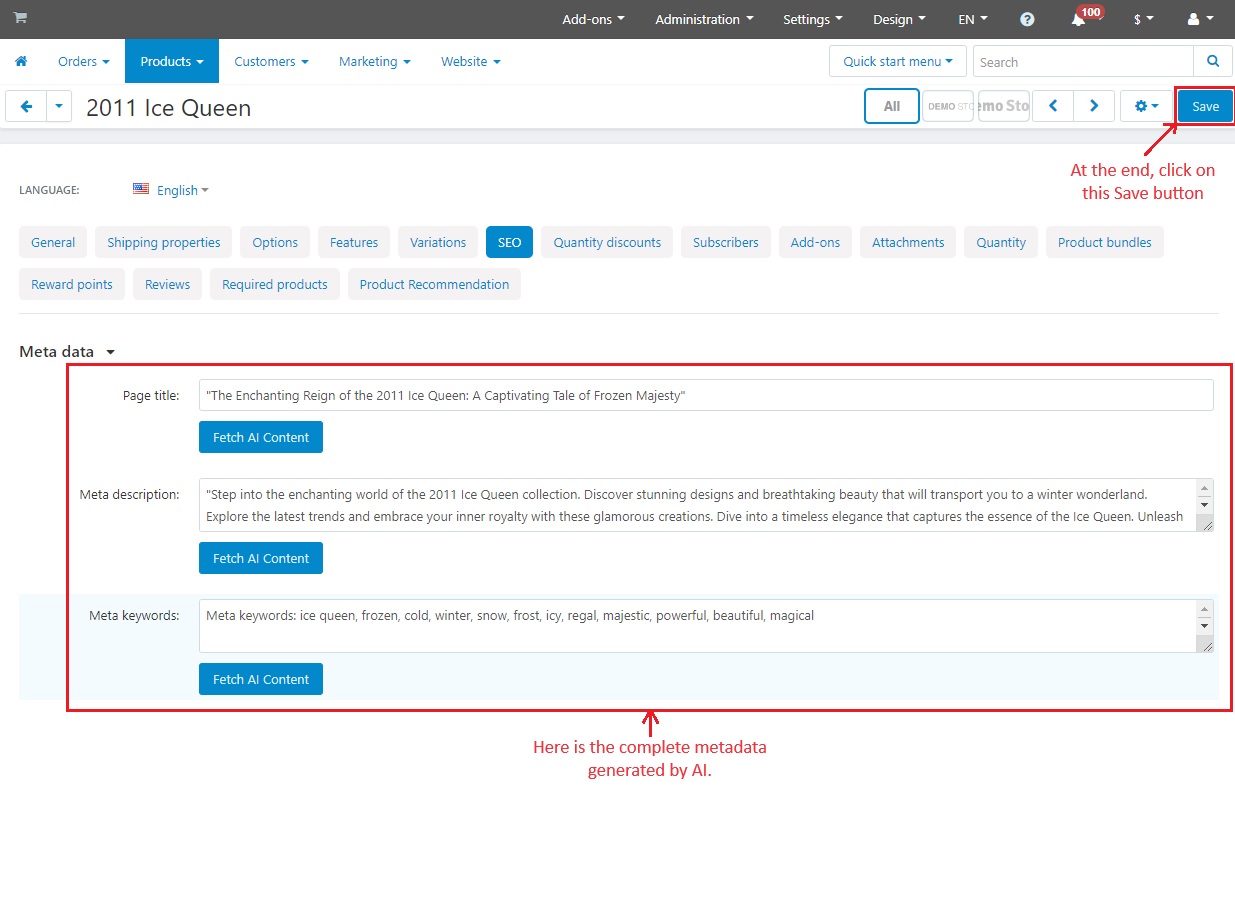Switch to the Reviews tab

point(167,284)
